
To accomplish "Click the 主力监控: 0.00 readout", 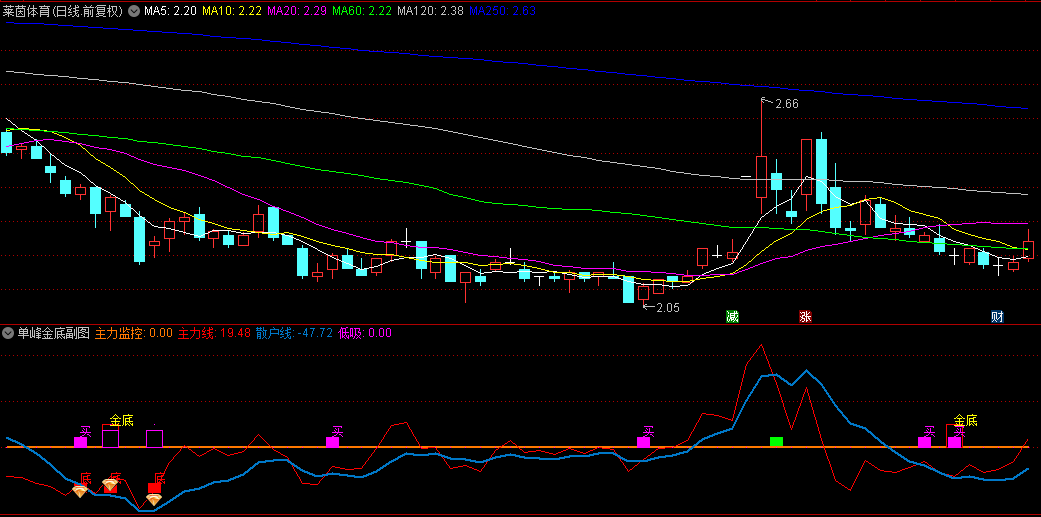I will 135,333.
